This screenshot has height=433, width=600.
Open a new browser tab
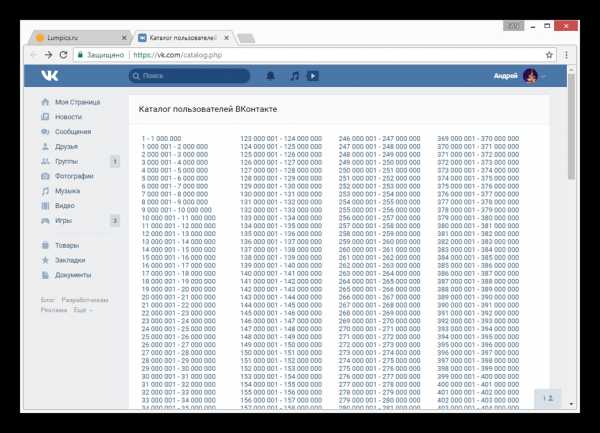coord(246,38)
